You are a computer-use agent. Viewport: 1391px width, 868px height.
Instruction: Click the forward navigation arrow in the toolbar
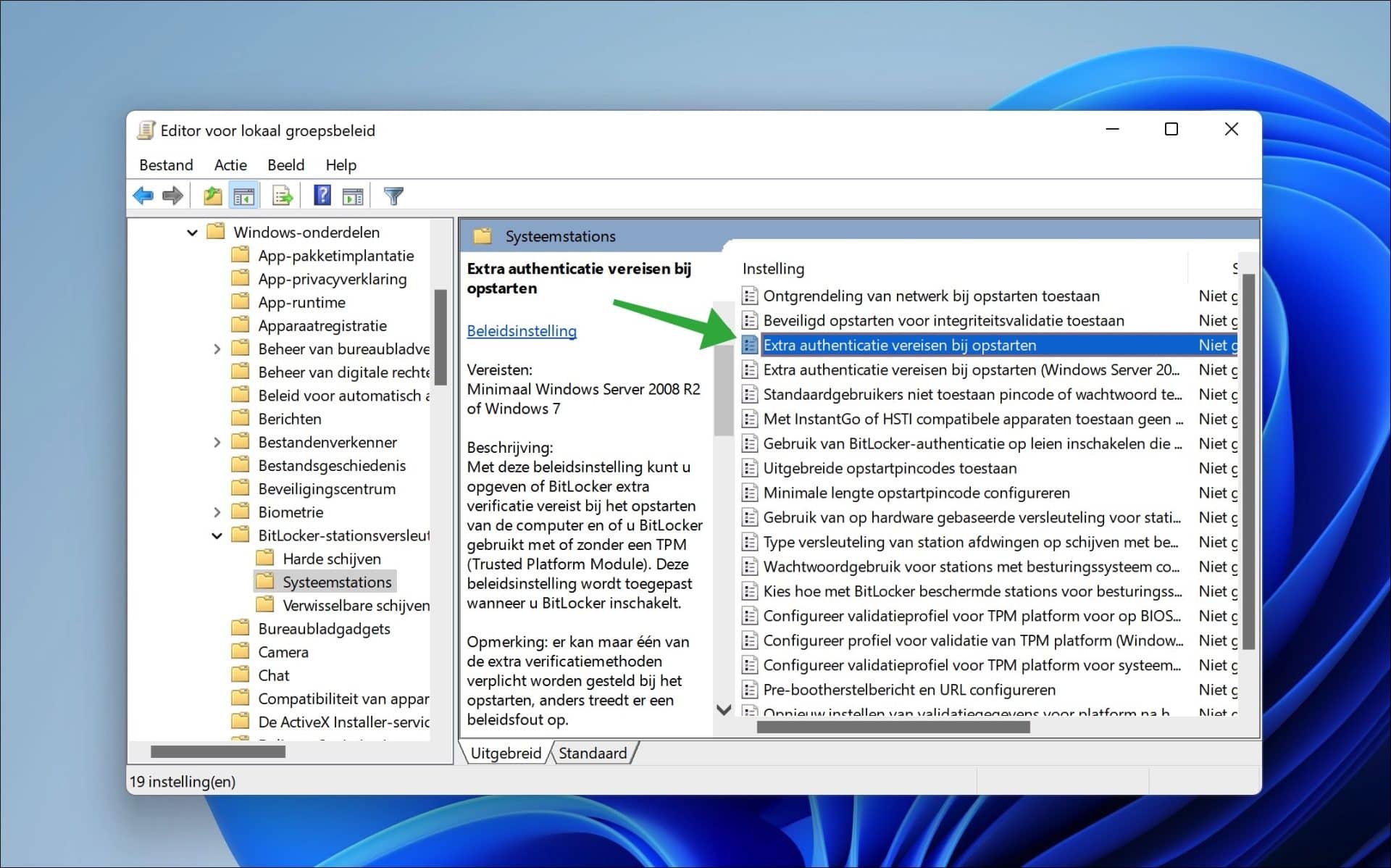click(172, 195)
